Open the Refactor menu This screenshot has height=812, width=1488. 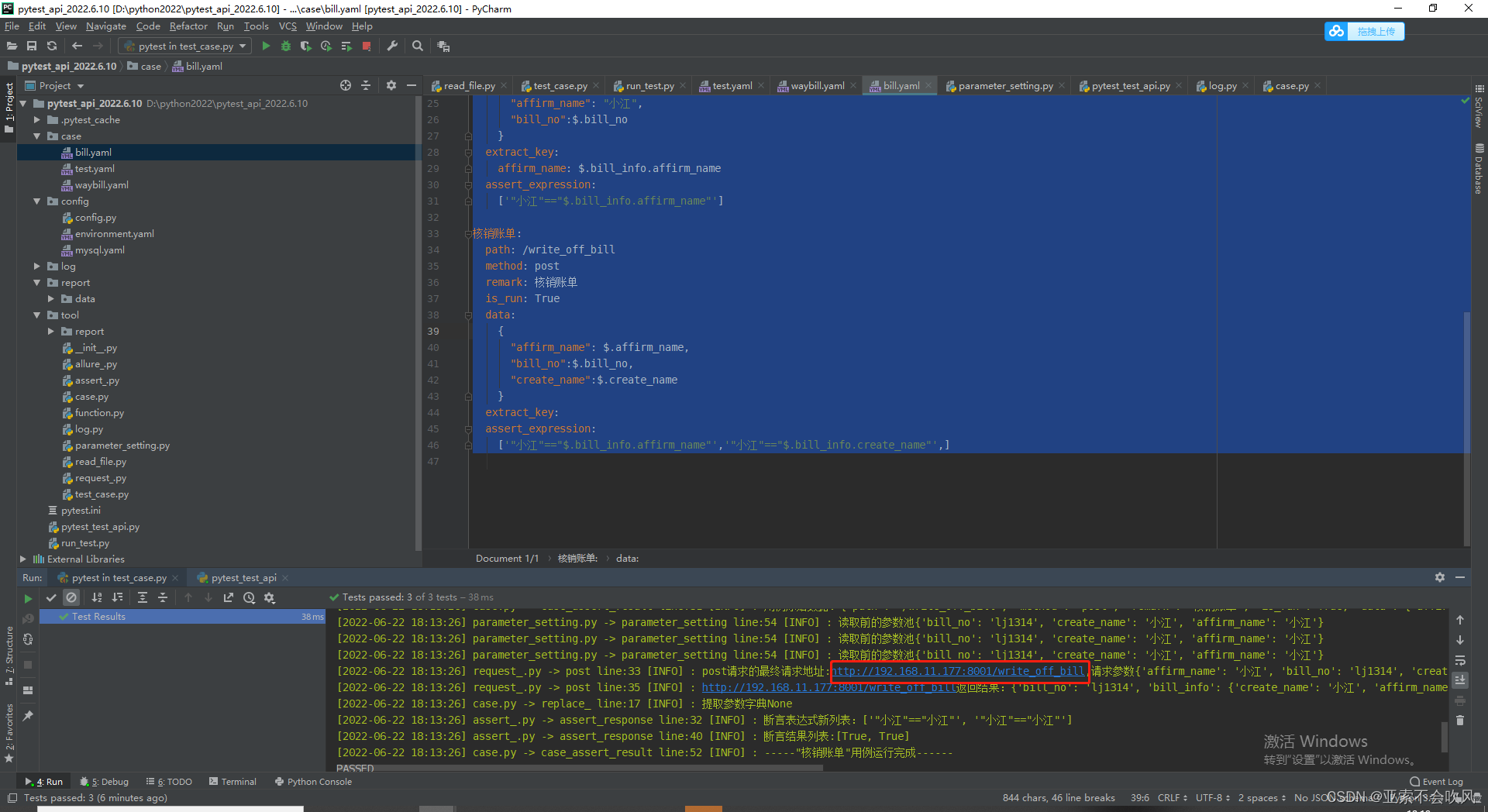tap(188, 26)
